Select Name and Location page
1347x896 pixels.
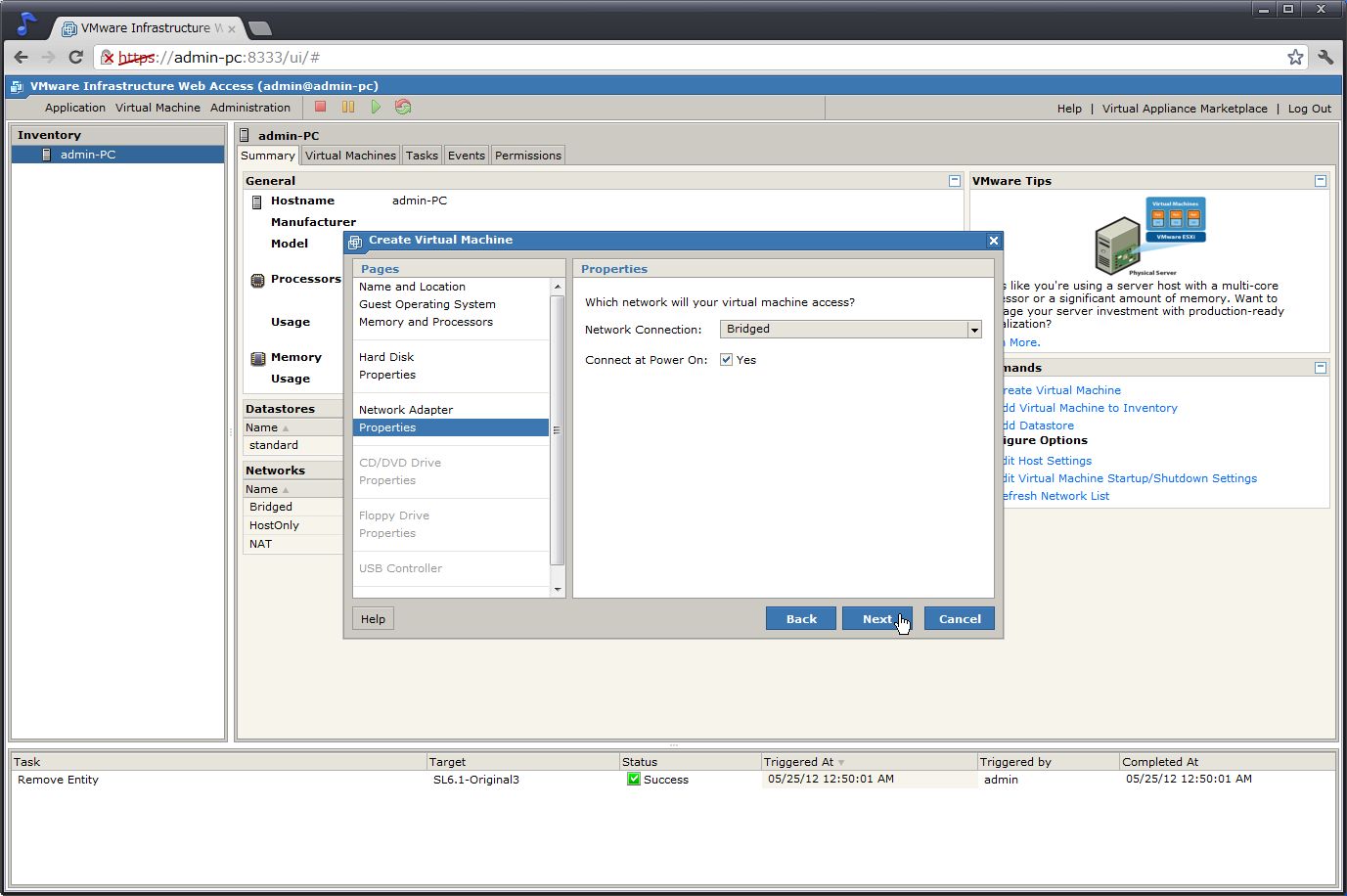[x=412, y=287]
